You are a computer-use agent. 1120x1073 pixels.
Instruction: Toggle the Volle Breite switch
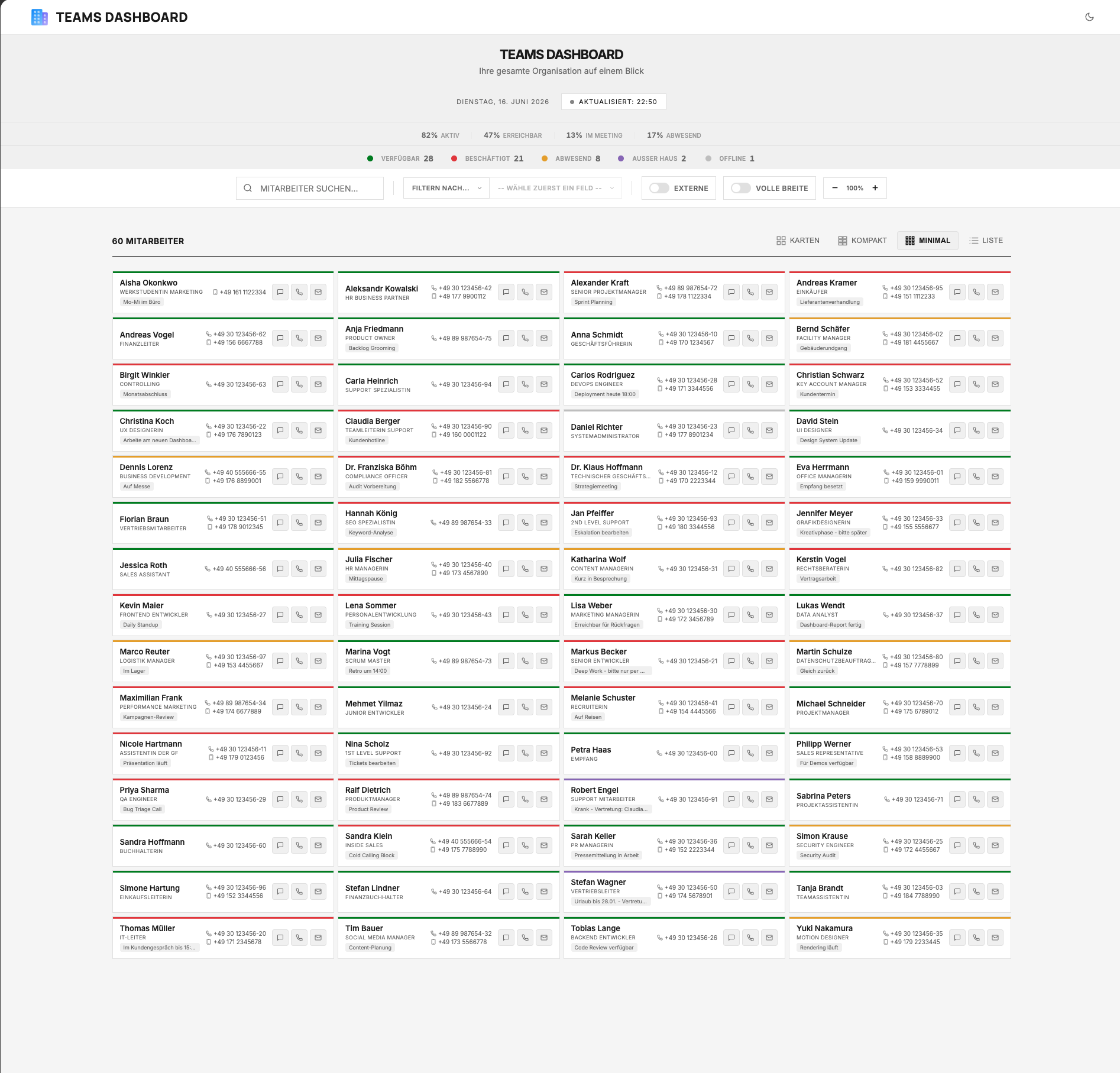point(740,188)
